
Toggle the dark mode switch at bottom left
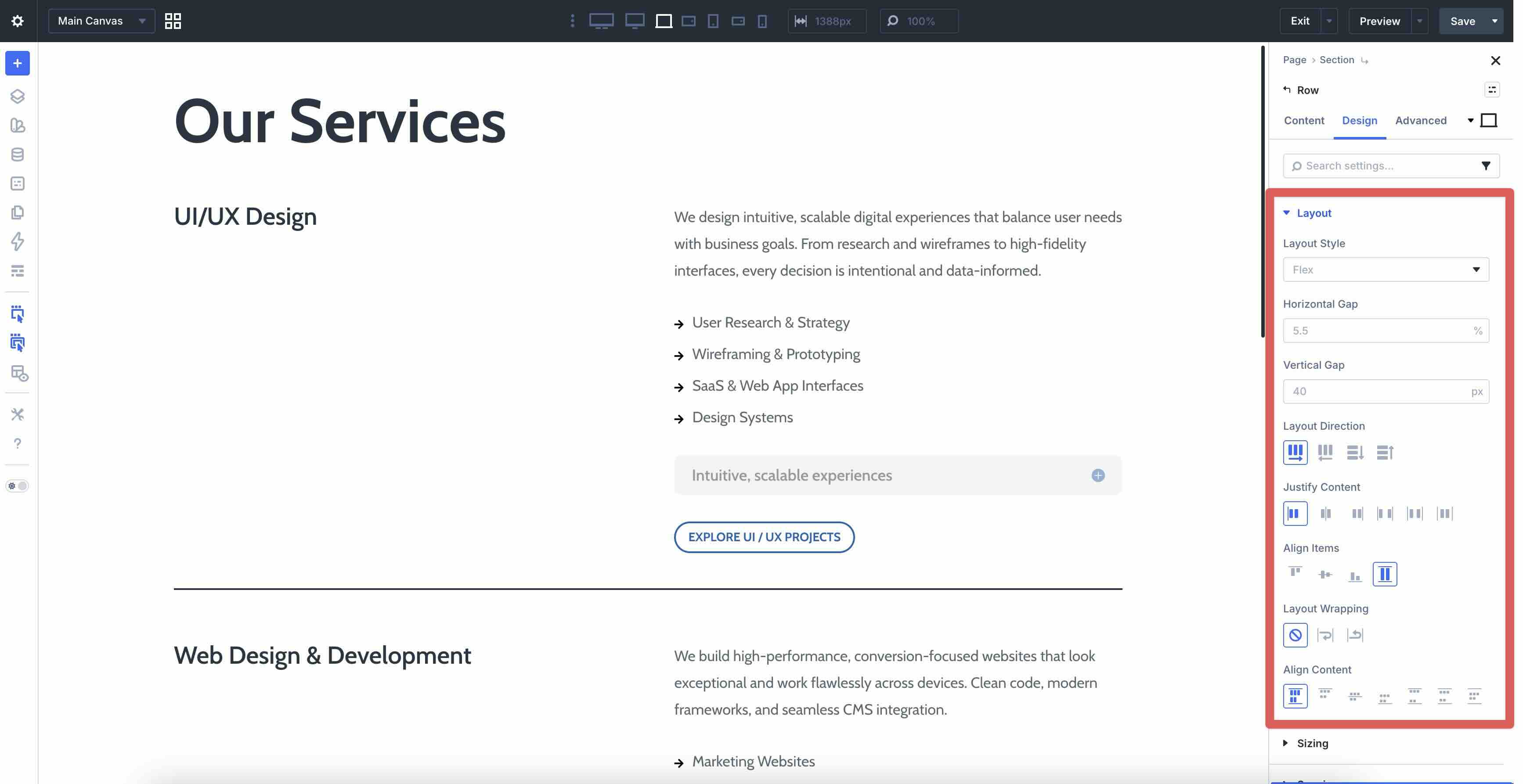click(x=18, y=486)
